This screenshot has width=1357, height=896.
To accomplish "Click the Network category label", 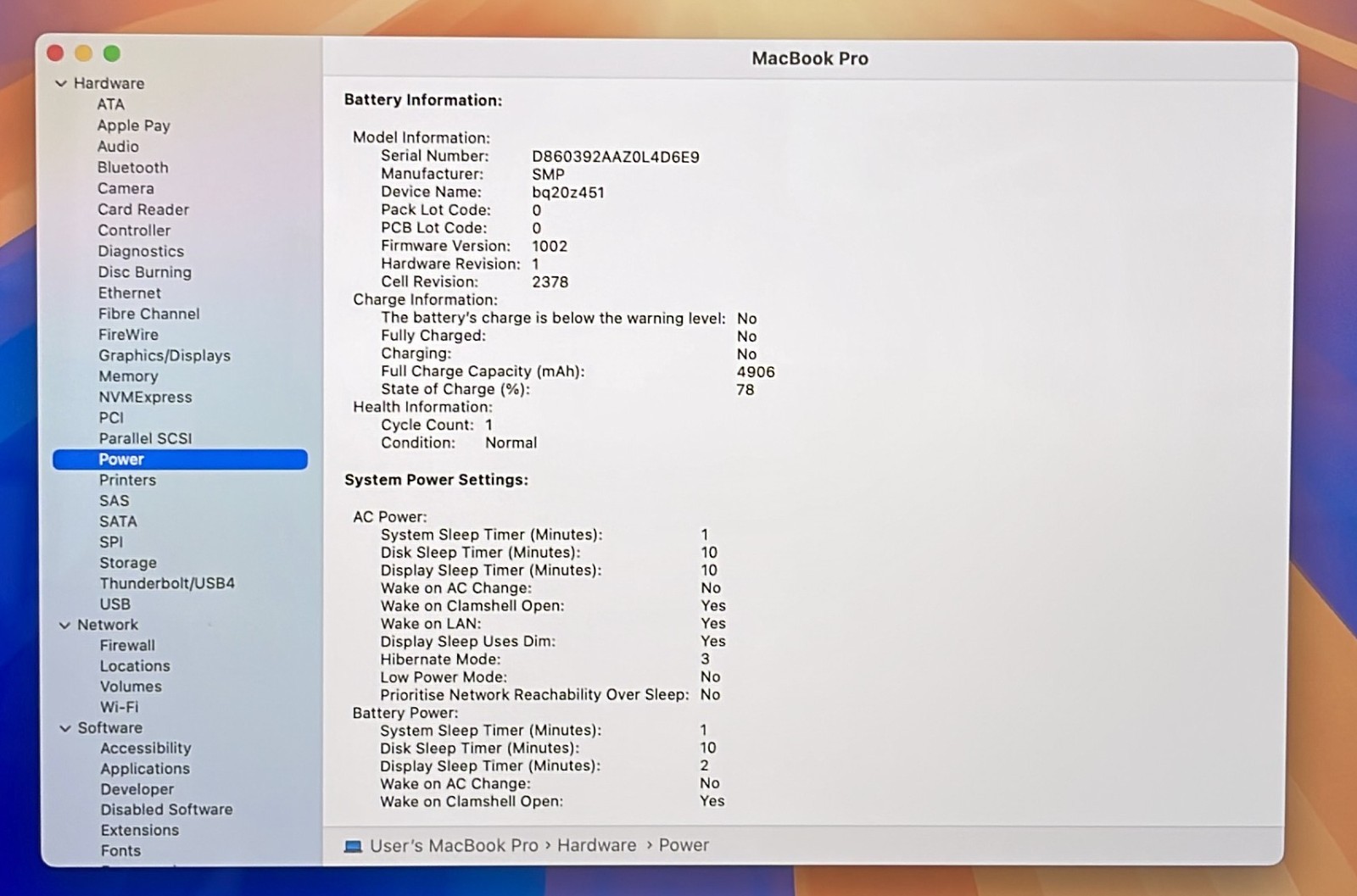I will coord(107,625).
